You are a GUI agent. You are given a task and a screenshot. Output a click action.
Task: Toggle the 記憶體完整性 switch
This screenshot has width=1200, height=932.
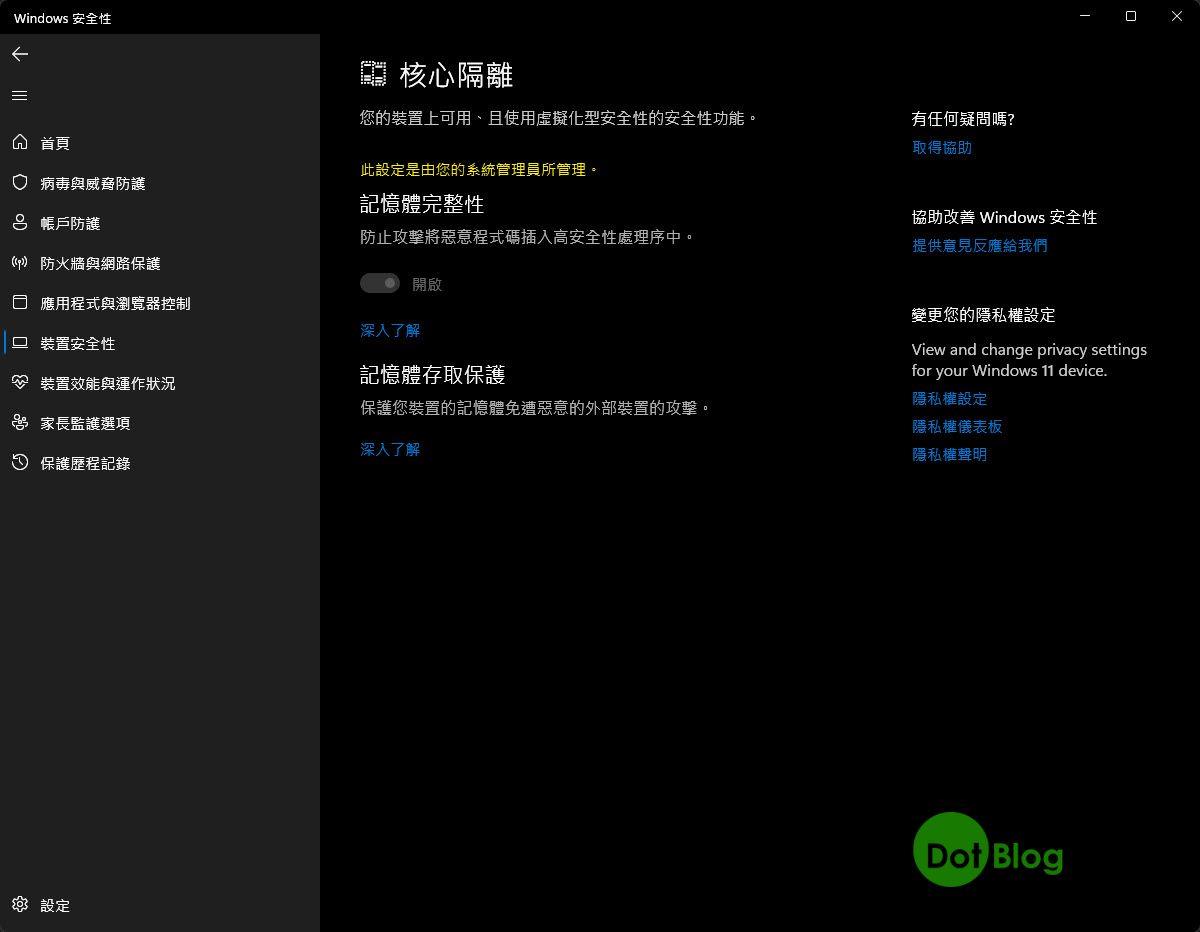pos(380,284)
